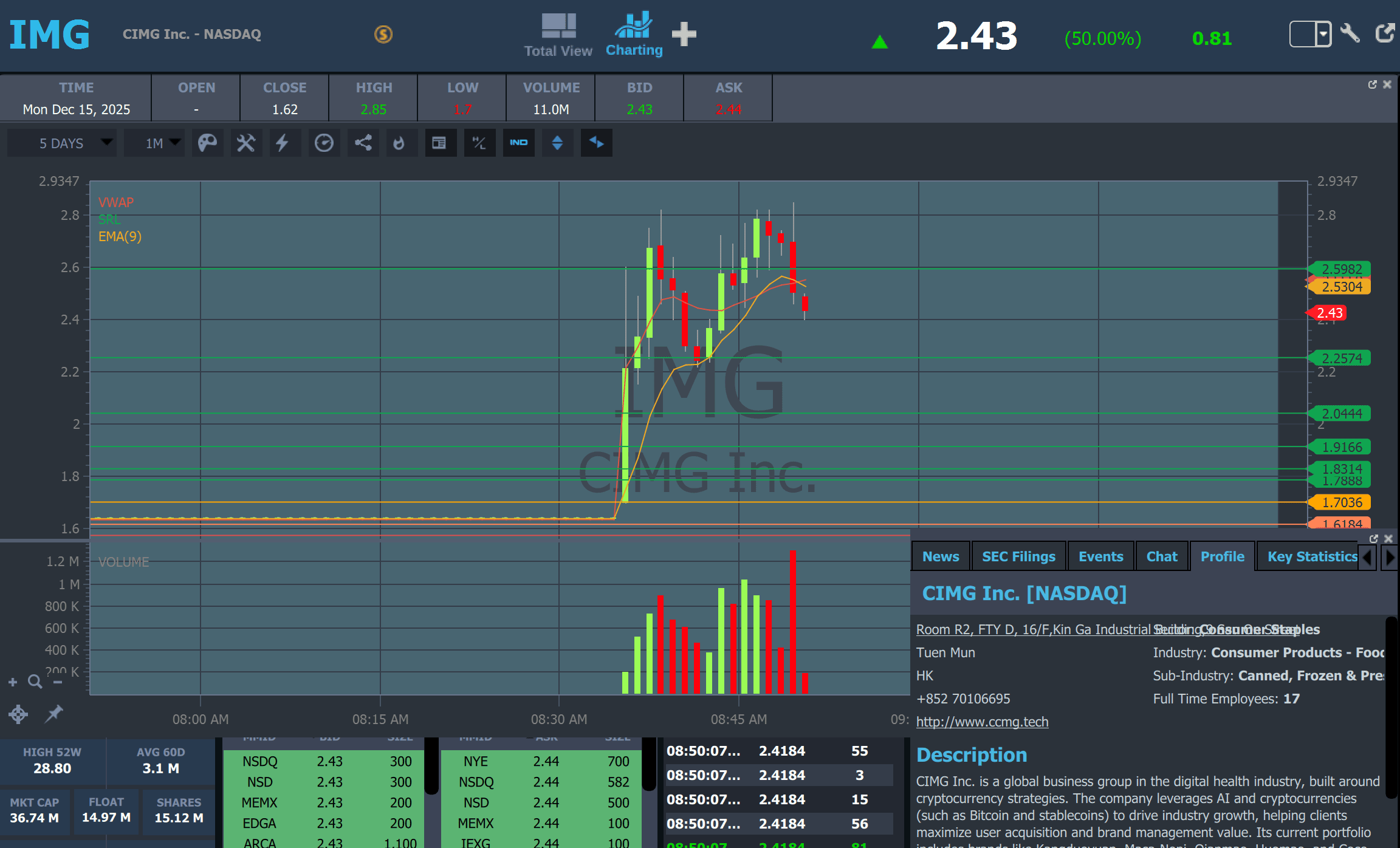Click the share chart icon
Screen dimensions: 1400x848
(363, 143)
